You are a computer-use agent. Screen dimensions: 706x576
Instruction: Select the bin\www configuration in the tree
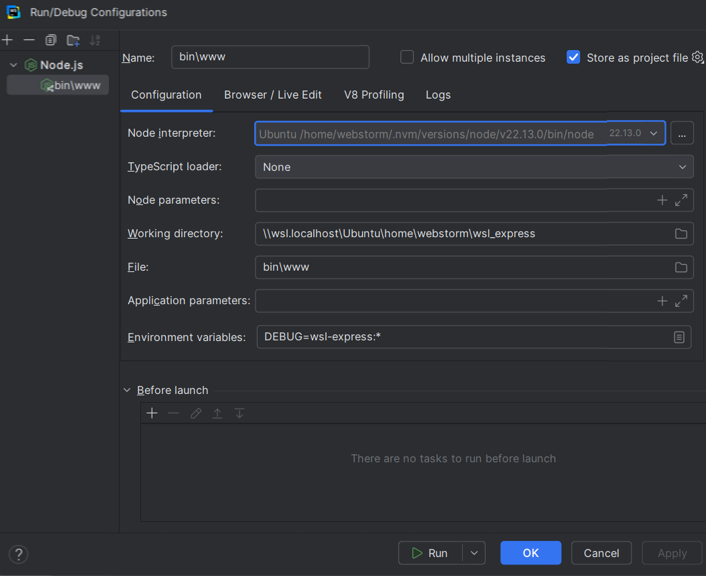[x=58, y=85]
